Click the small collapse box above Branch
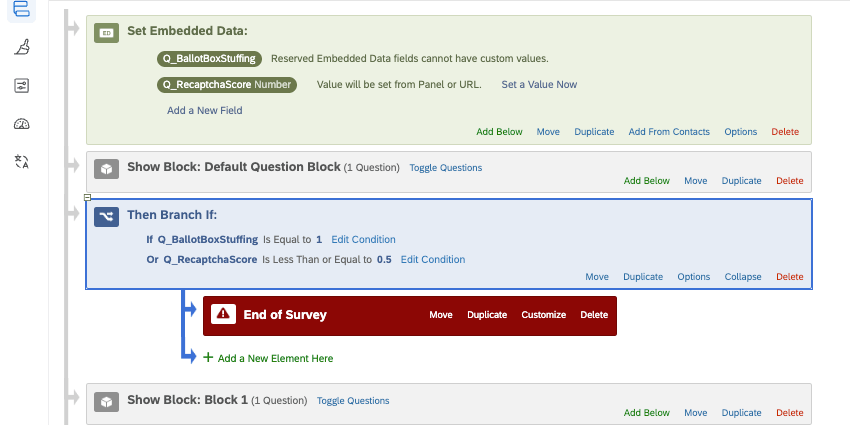Image resolution: width=850 pixels, height=425 pixels. point(88,198)
